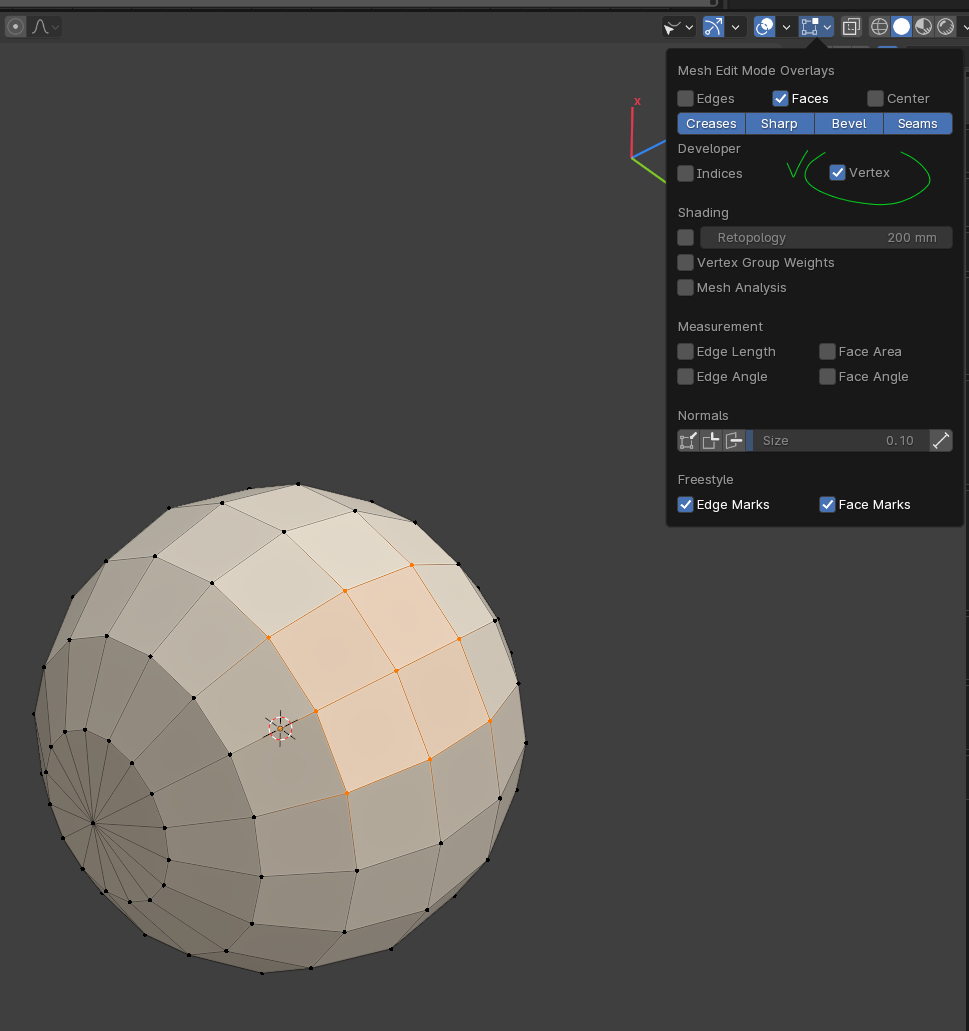Show split normals icon
This screenshot has width=969, height=1031.
coord(711,441)
